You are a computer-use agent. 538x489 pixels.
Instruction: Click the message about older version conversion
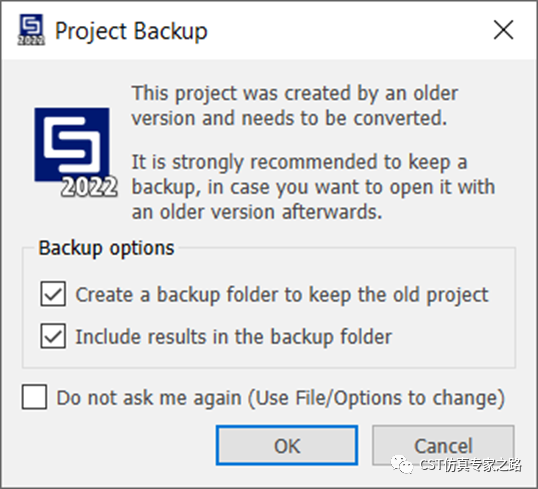click(x=295, y=106)
